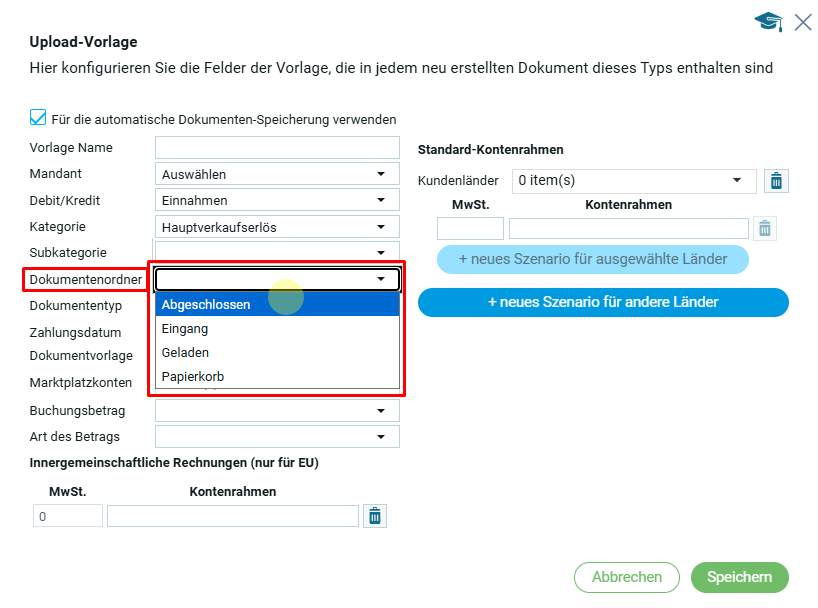Toggle automatic document storage checkbox

pos(38,118)
